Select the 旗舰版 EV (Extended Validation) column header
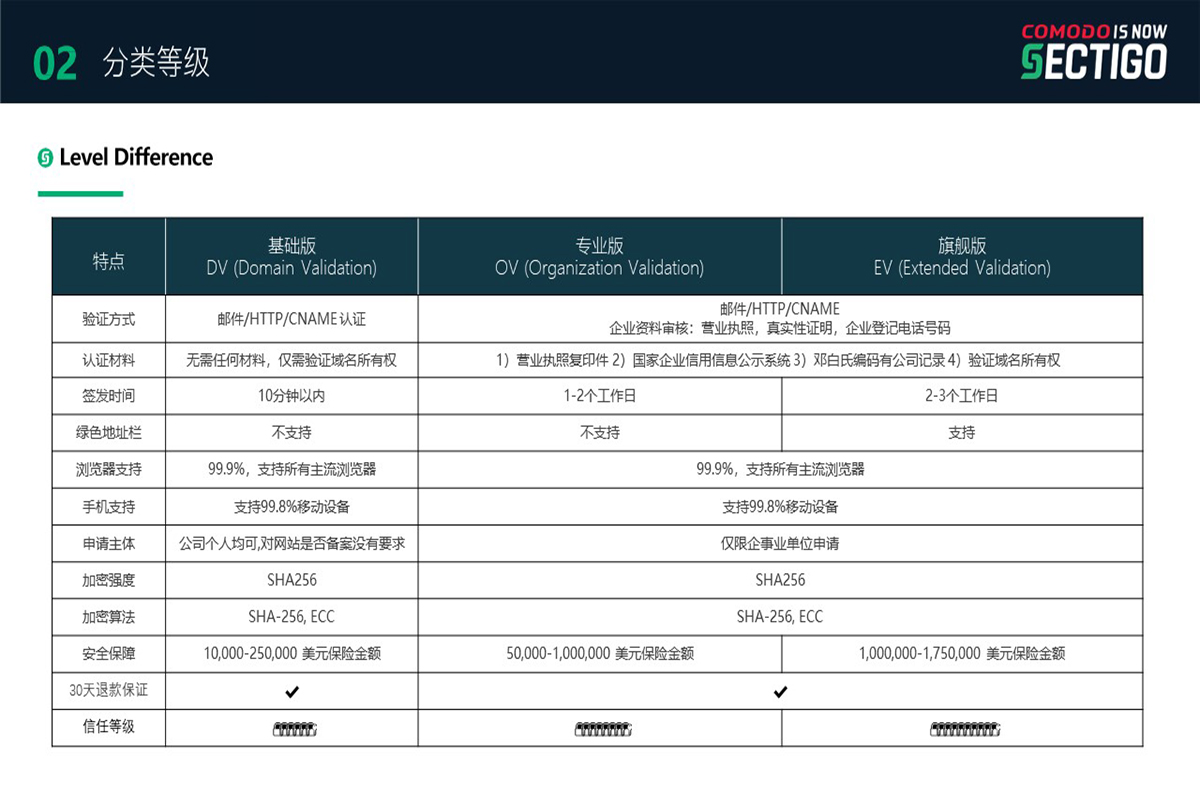 [x=962, y=257]
